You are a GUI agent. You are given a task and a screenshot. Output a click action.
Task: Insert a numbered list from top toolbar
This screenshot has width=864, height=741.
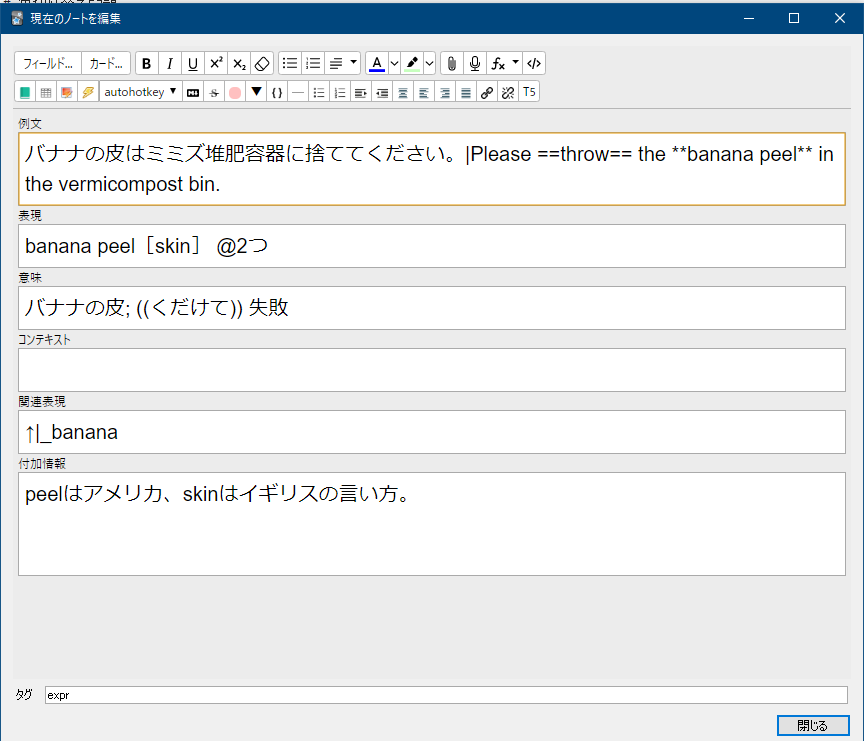[313, 63]
